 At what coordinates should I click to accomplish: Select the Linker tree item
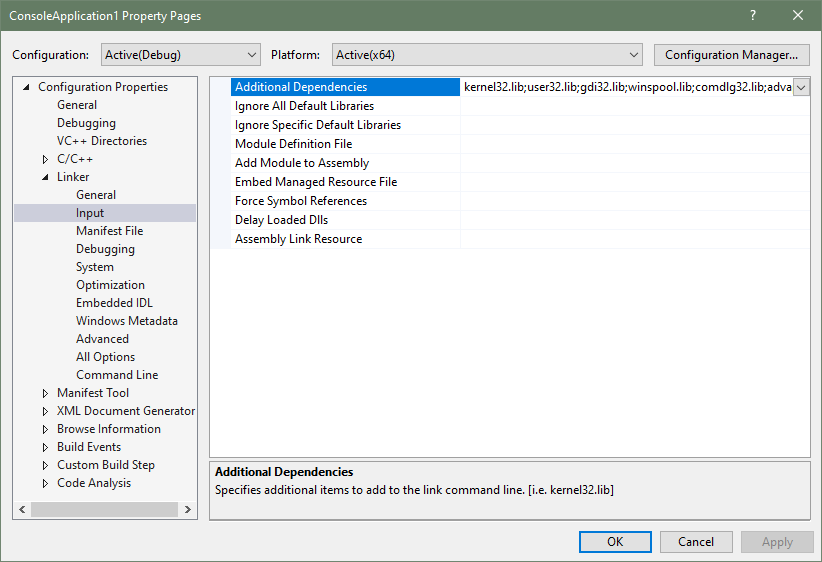[x=73, y=177]
